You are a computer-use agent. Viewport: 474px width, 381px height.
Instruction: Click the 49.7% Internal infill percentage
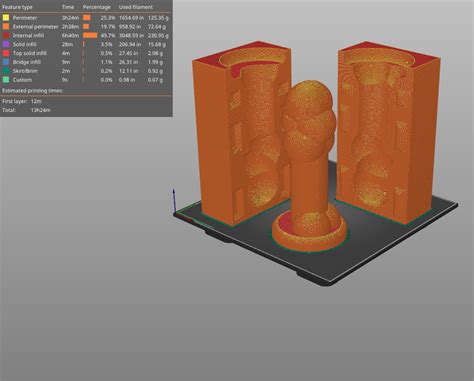pos(108,35)
